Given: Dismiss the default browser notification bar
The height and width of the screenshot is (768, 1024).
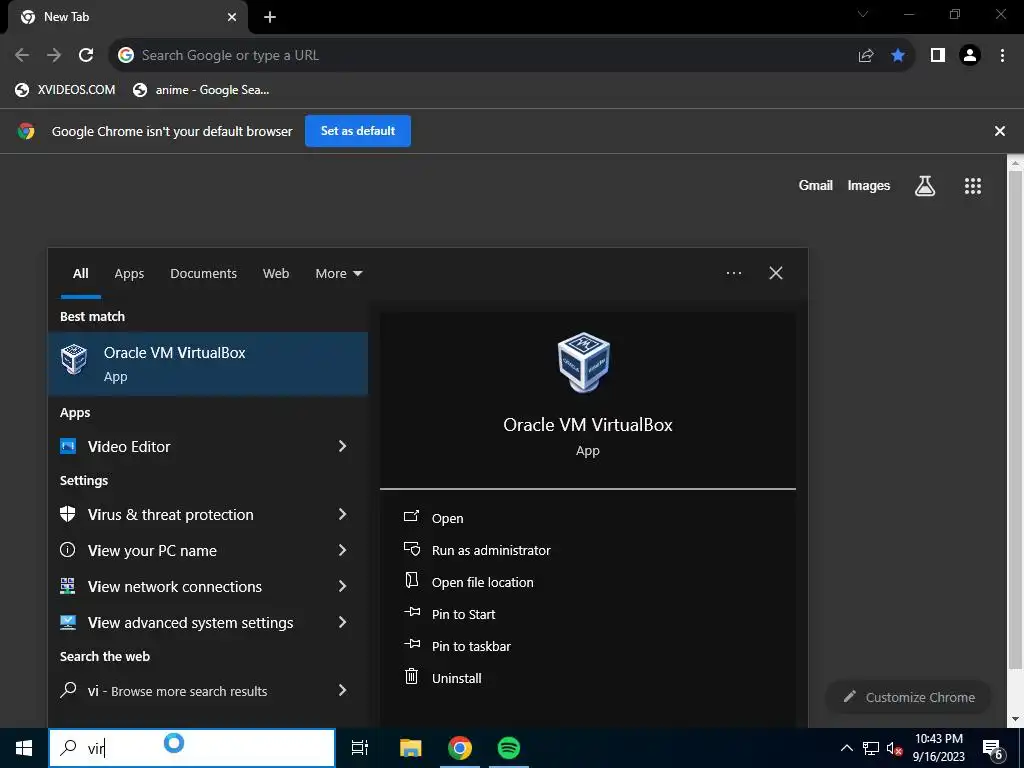Looking at the screenshot, I should click(1000, 131).
